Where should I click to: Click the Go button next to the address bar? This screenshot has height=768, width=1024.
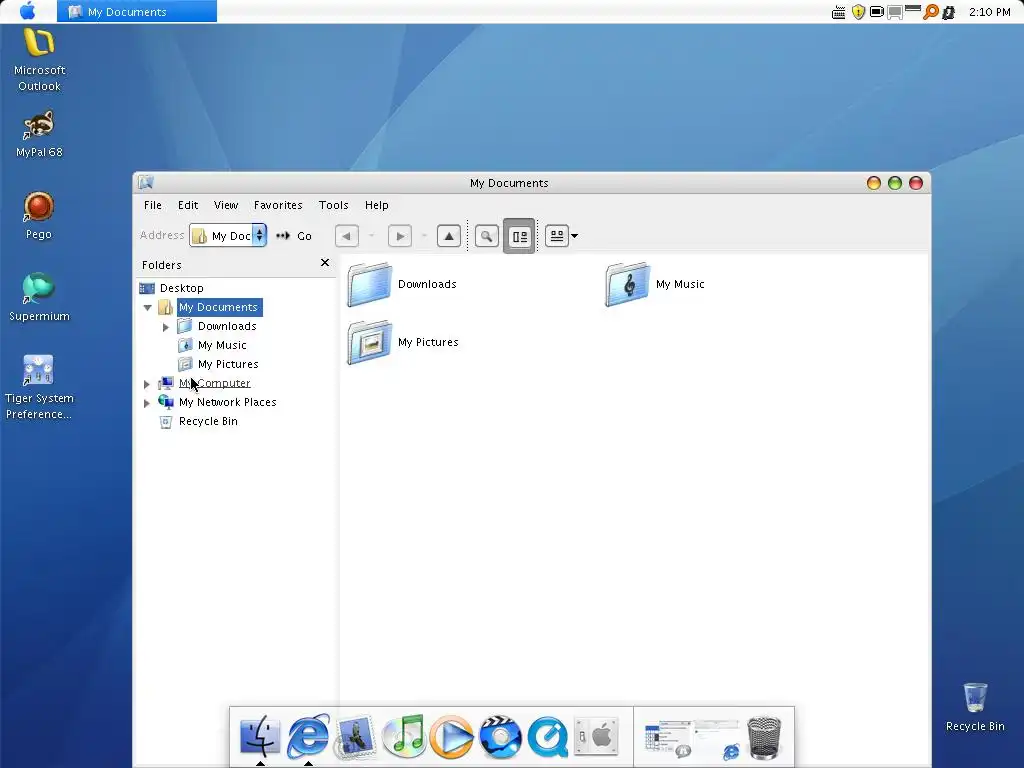coord(295,236)
